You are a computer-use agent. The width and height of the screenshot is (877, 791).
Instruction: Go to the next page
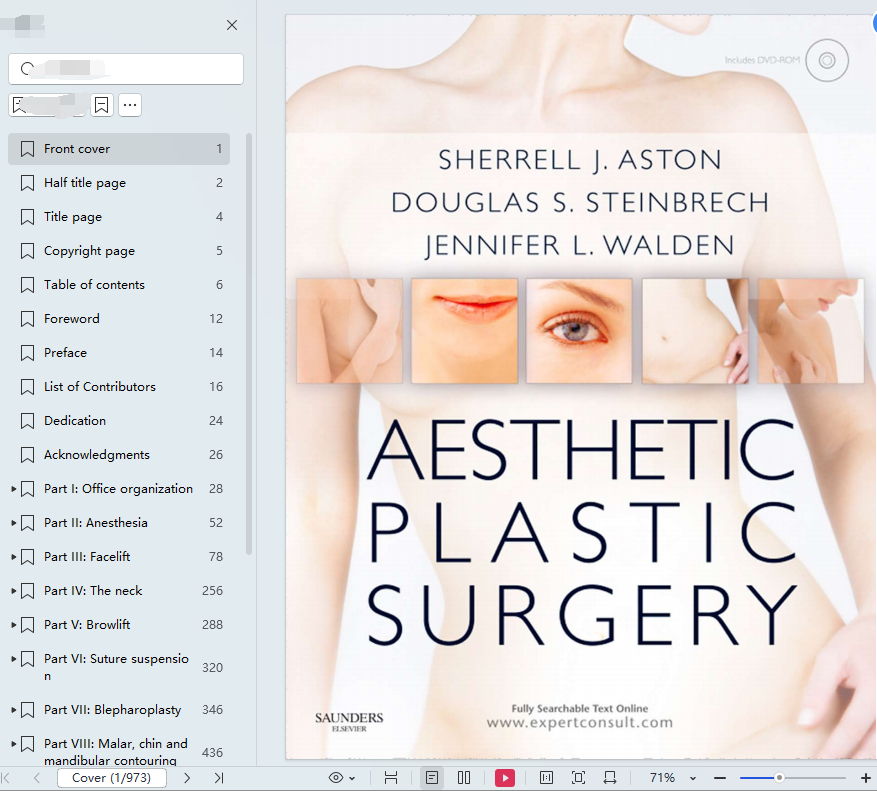click(187, 778)
